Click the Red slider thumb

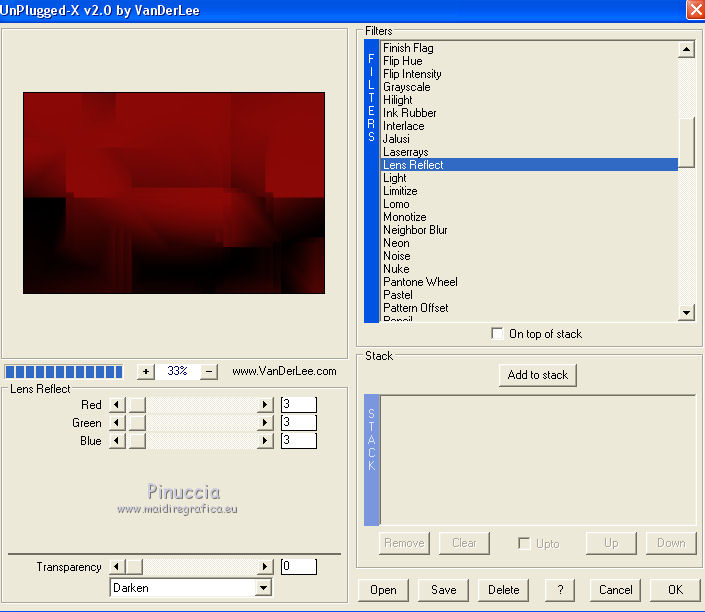pos(137,405)
